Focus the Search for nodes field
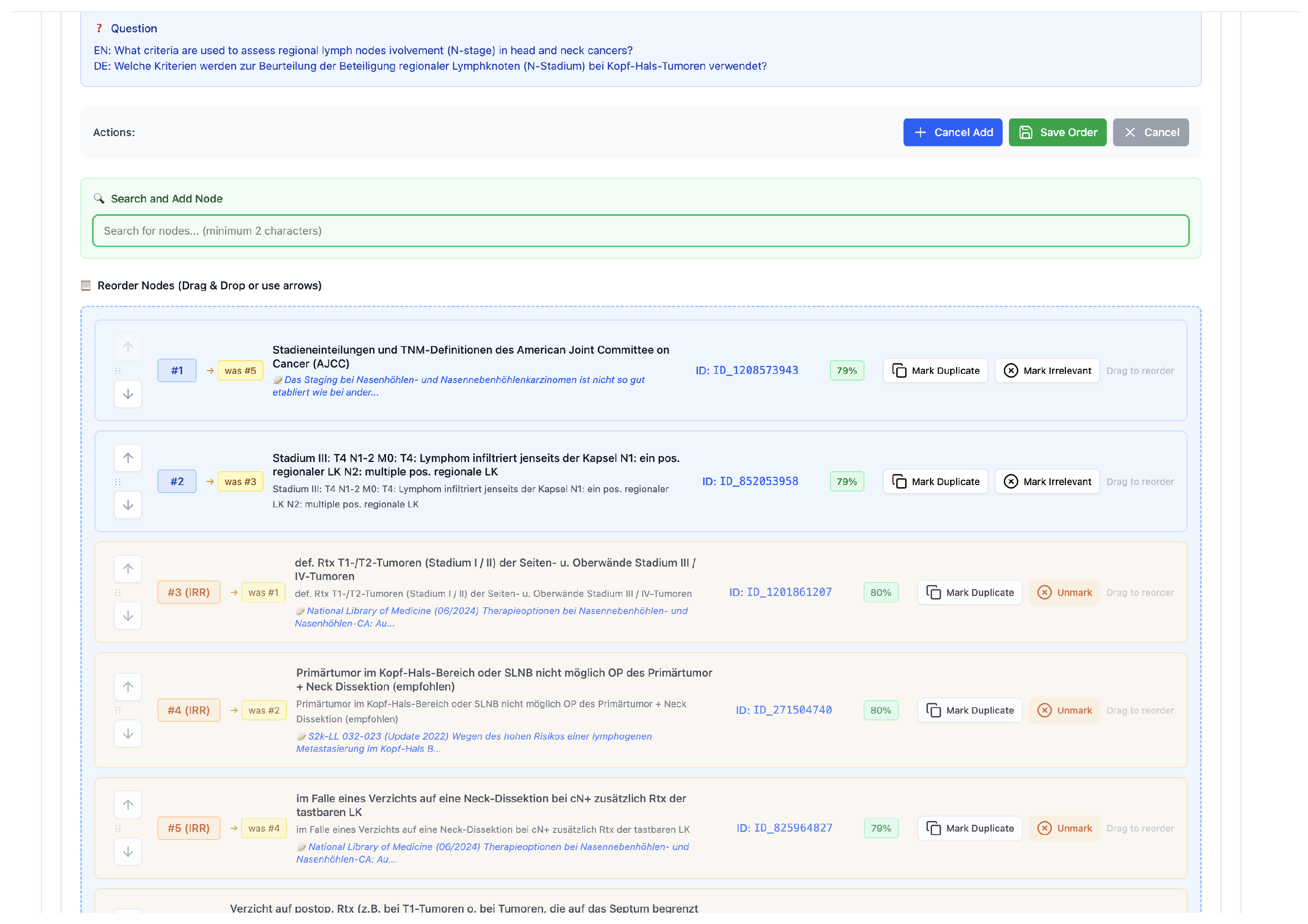This screenshot has width=1308, height=924. [640, 231]
